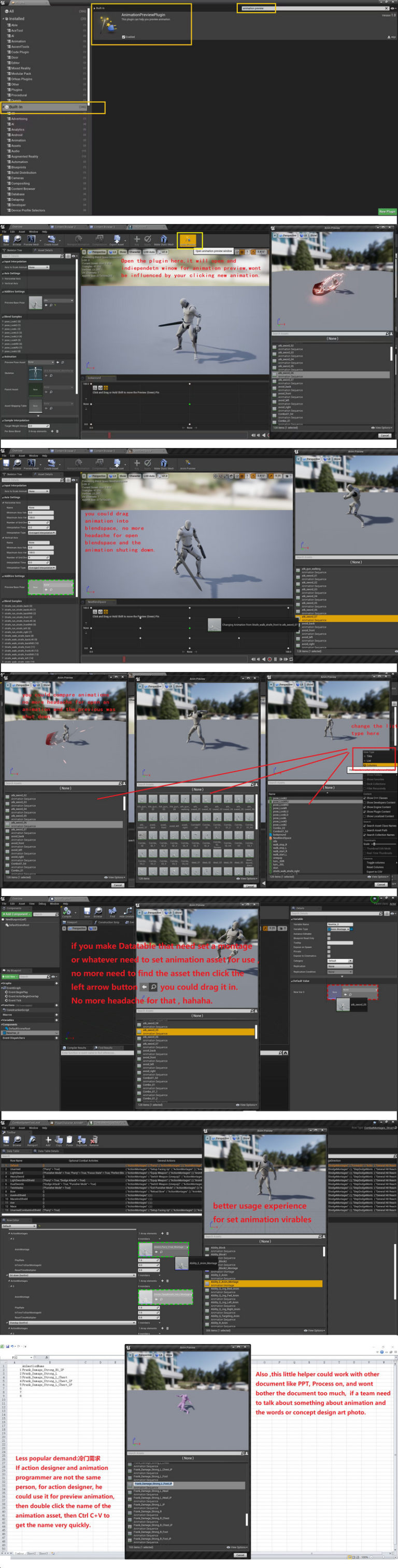Select Device Profile Selectors plugin category

coord(27,210)
